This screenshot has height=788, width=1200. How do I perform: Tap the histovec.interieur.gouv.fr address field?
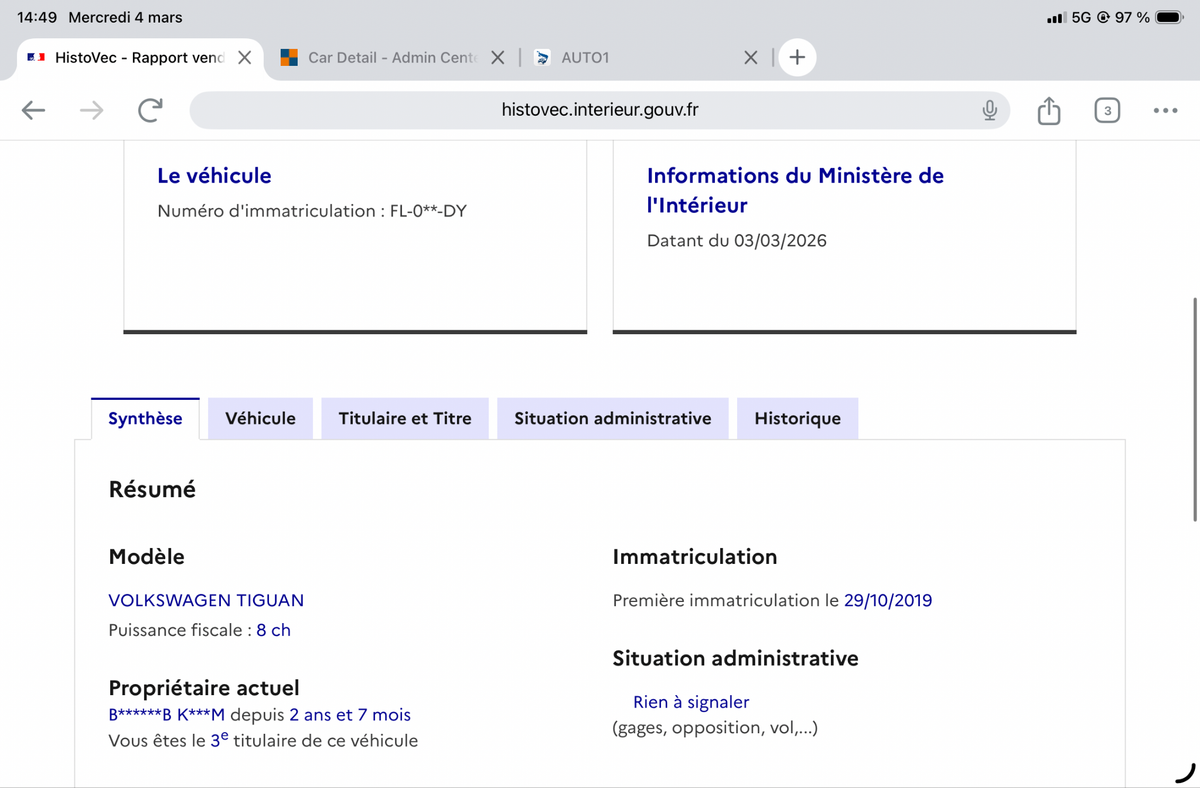pos(600,110)
